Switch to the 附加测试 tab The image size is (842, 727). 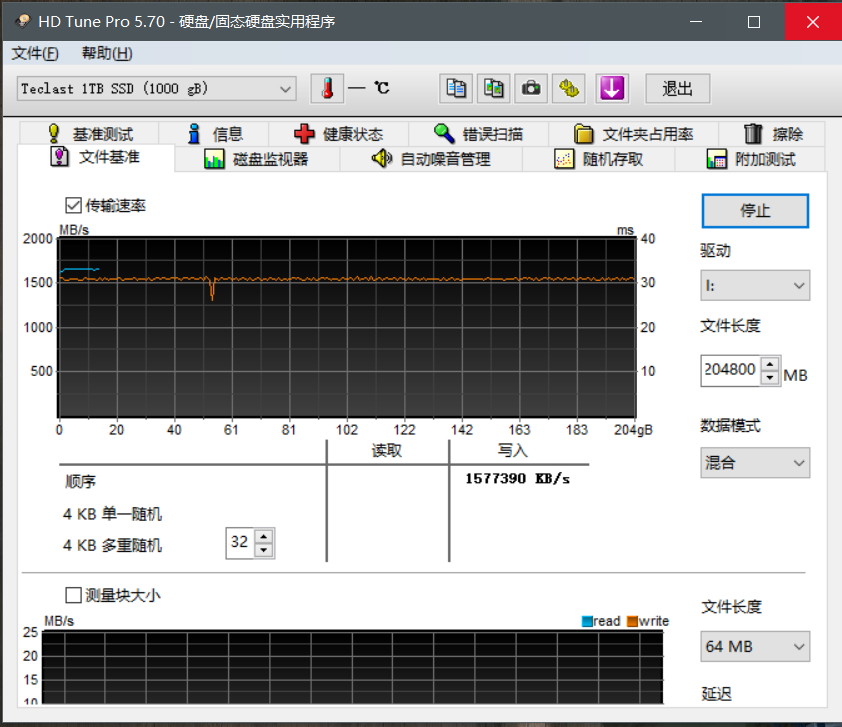(x=750, y=159)
